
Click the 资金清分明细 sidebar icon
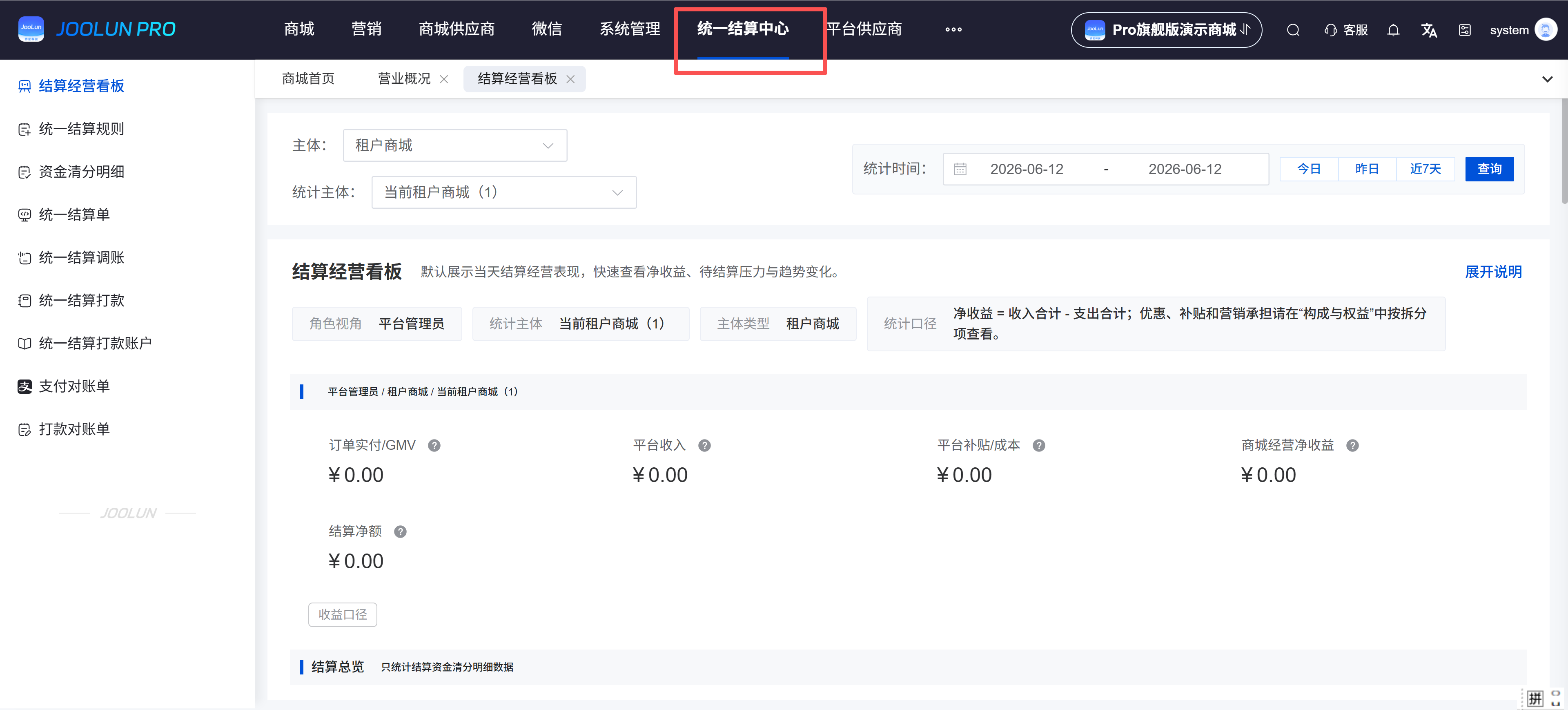point(24,172)
